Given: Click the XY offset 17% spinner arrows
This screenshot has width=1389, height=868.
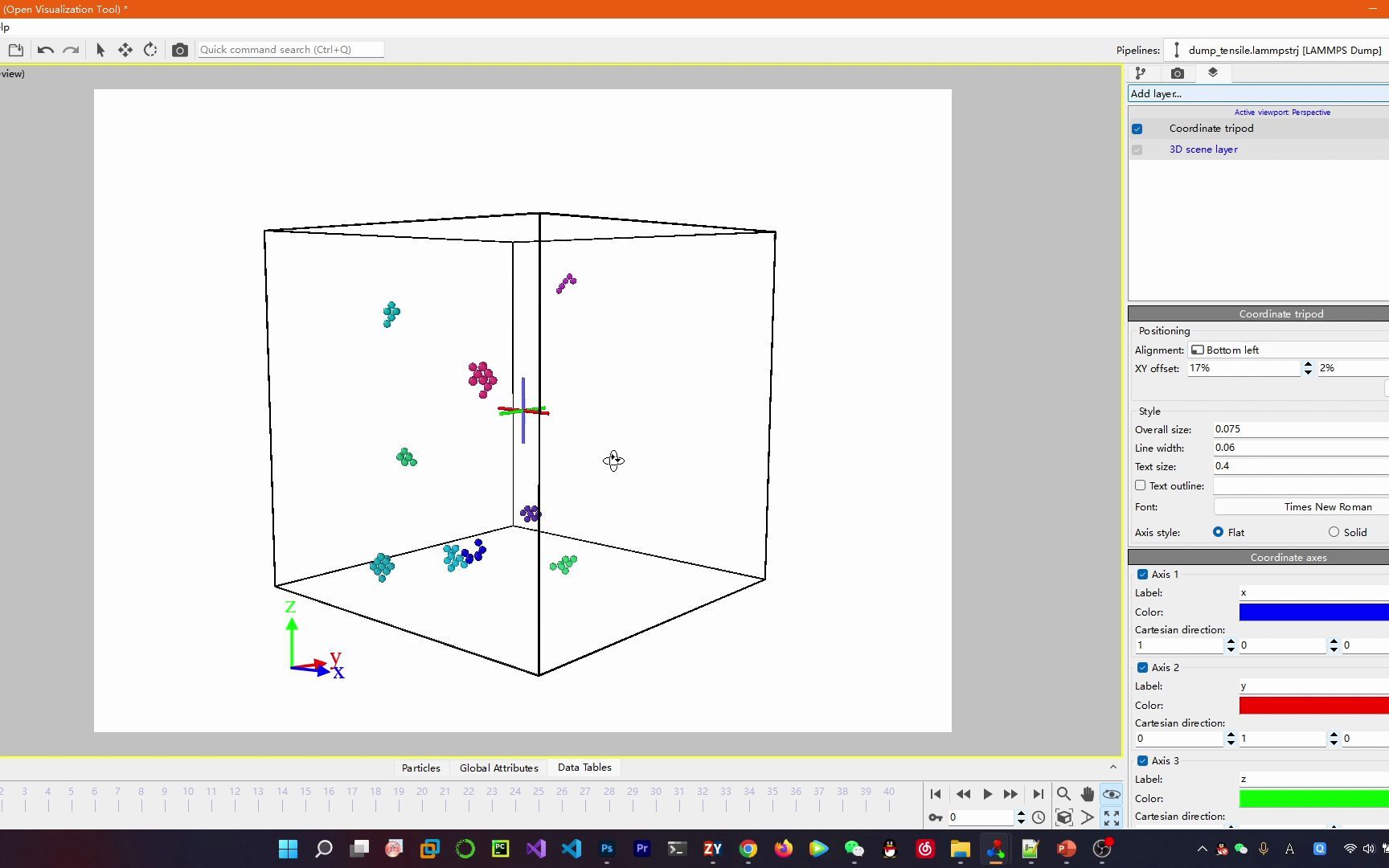Looking at the screenshot, I should [x=1308, y=368].
